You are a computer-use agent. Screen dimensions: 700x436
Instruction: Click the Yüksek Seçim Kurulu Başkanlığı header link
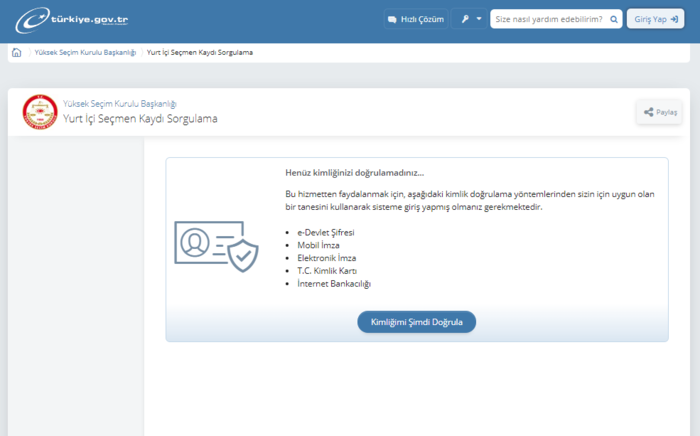[x=119, y=103]
